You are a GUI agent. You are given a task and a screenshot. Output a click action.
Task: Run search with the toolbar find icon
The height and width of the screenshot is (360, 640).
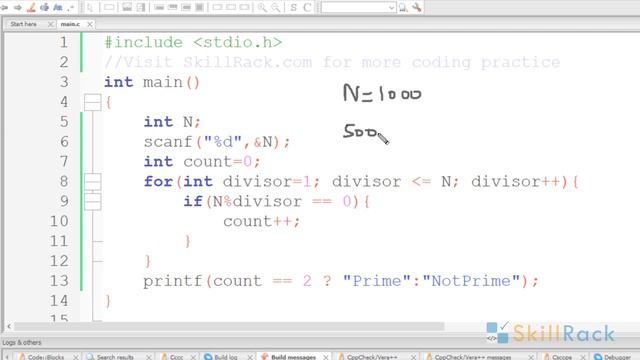pos(403,7)
